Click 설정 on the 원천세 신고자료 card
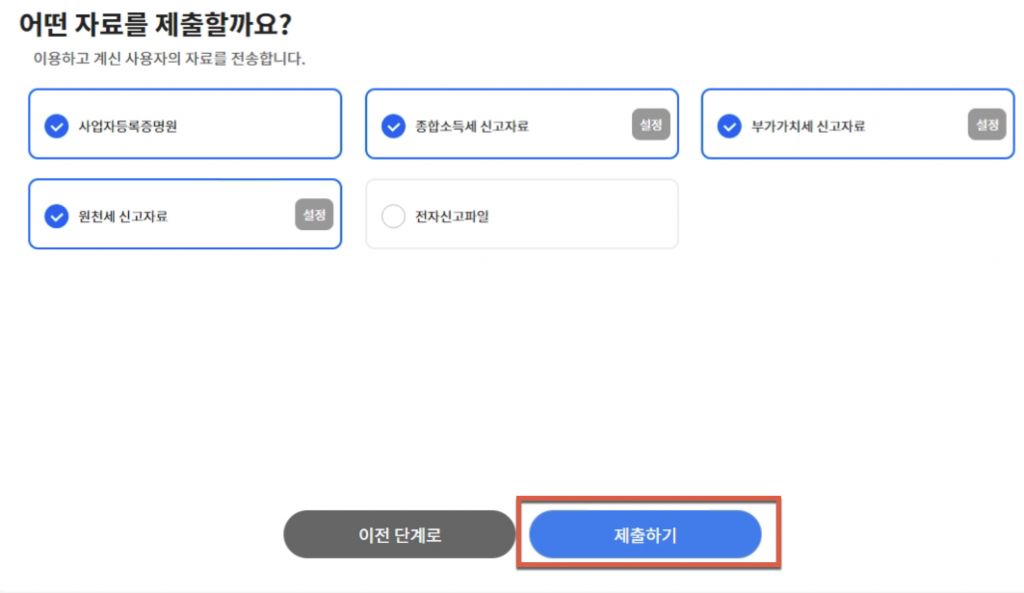Image resolution: width=1024 pixels, height=593 pixels. (x=313, y=214)
